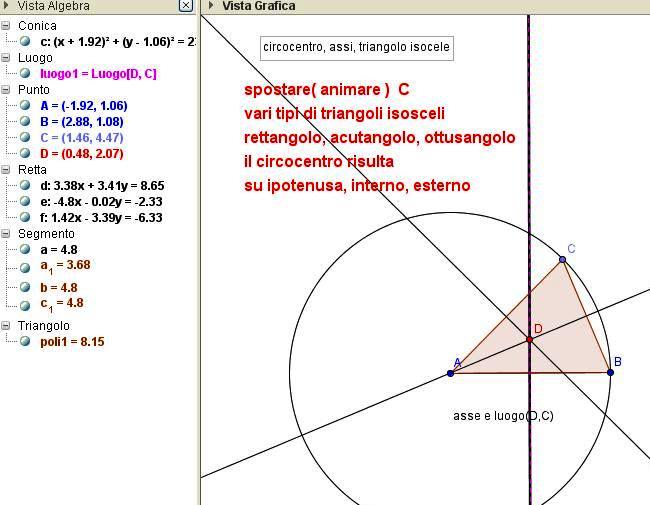Collapse the Retta category

5,170
